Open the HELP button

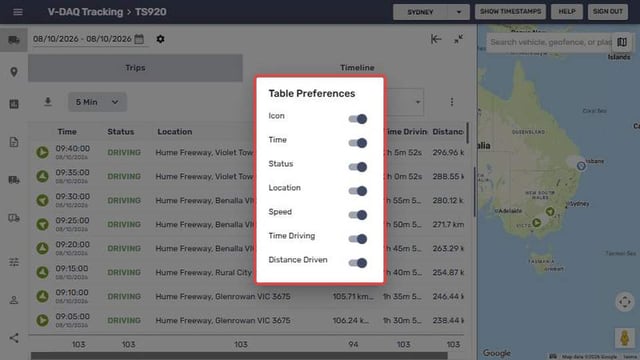point(567,11)
